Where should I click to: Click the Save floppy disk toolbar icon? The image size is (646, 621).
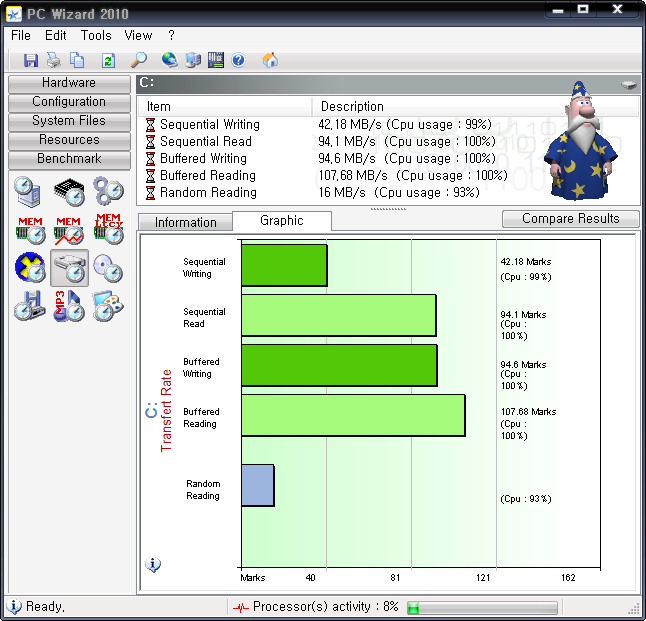click(x=30, y=61)
